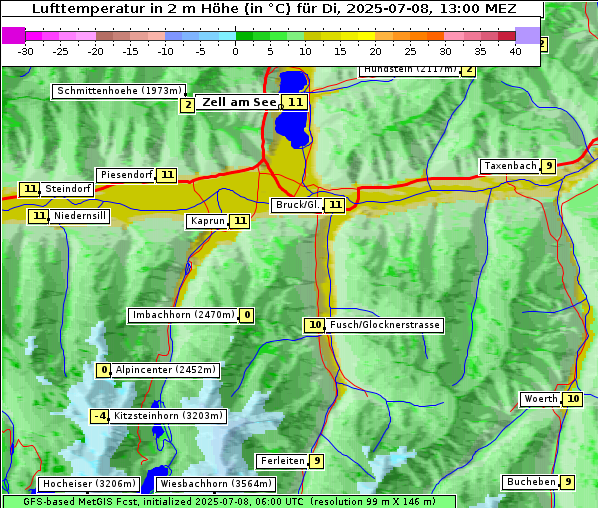Viewport: 598px width, 508px height.
Task: Select the Taxenbach label
Action: click(510, 166)
